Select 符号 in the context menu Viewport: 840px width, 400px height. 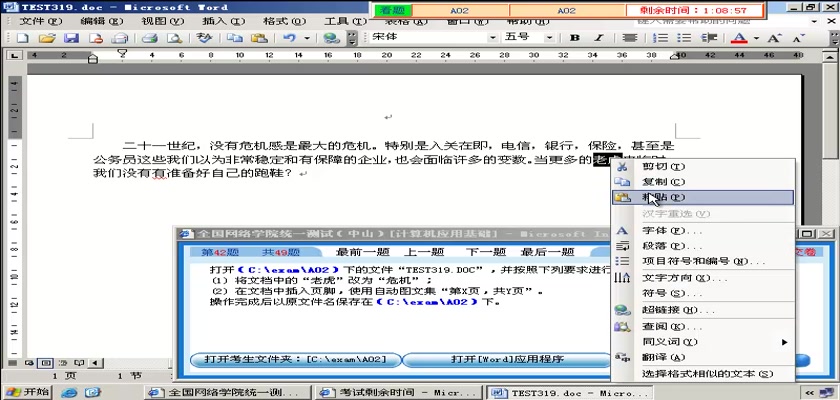pos(702,294)
